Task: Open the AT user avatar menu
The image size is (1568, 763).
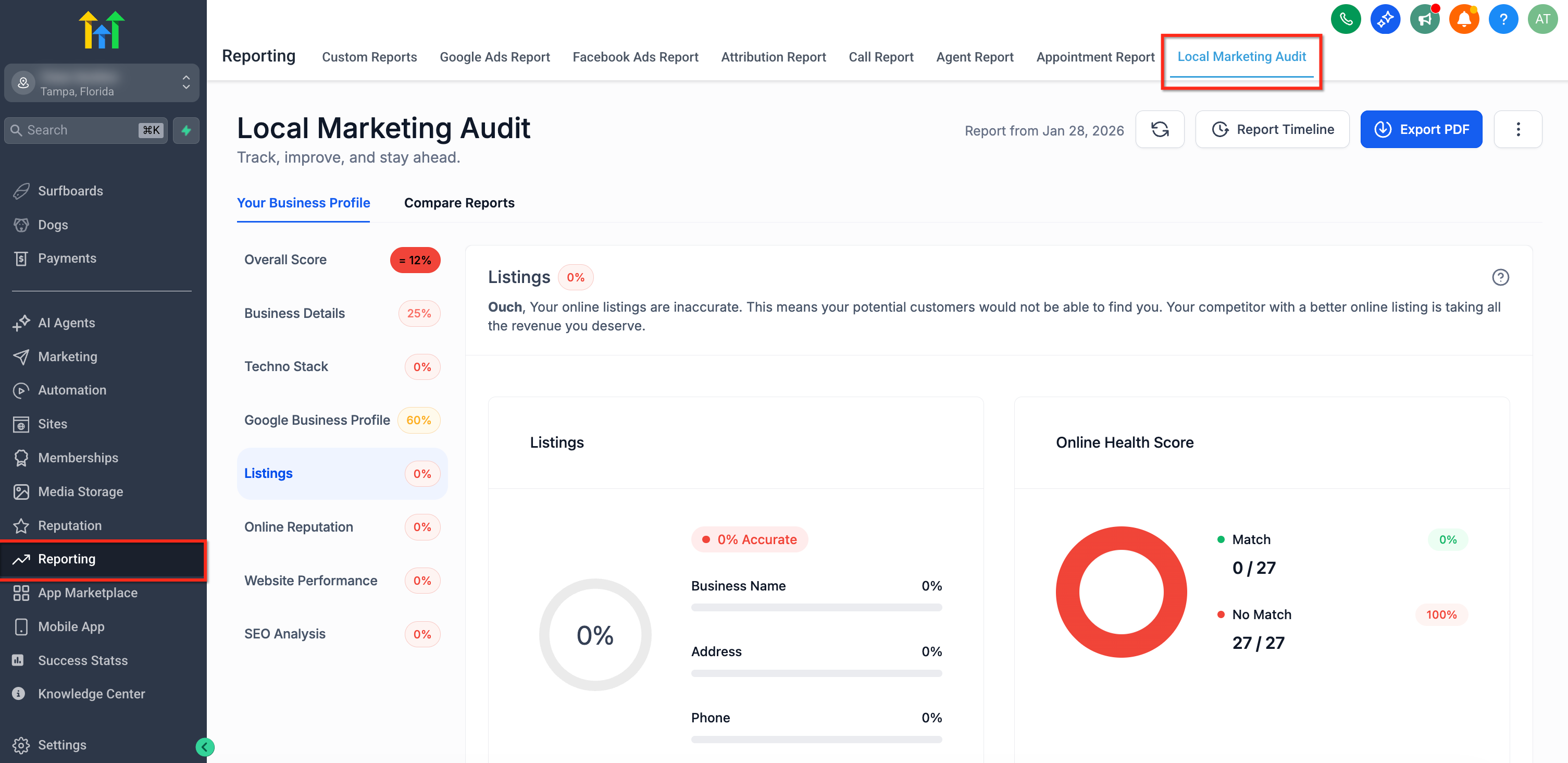Action: tap(1542, 19)
